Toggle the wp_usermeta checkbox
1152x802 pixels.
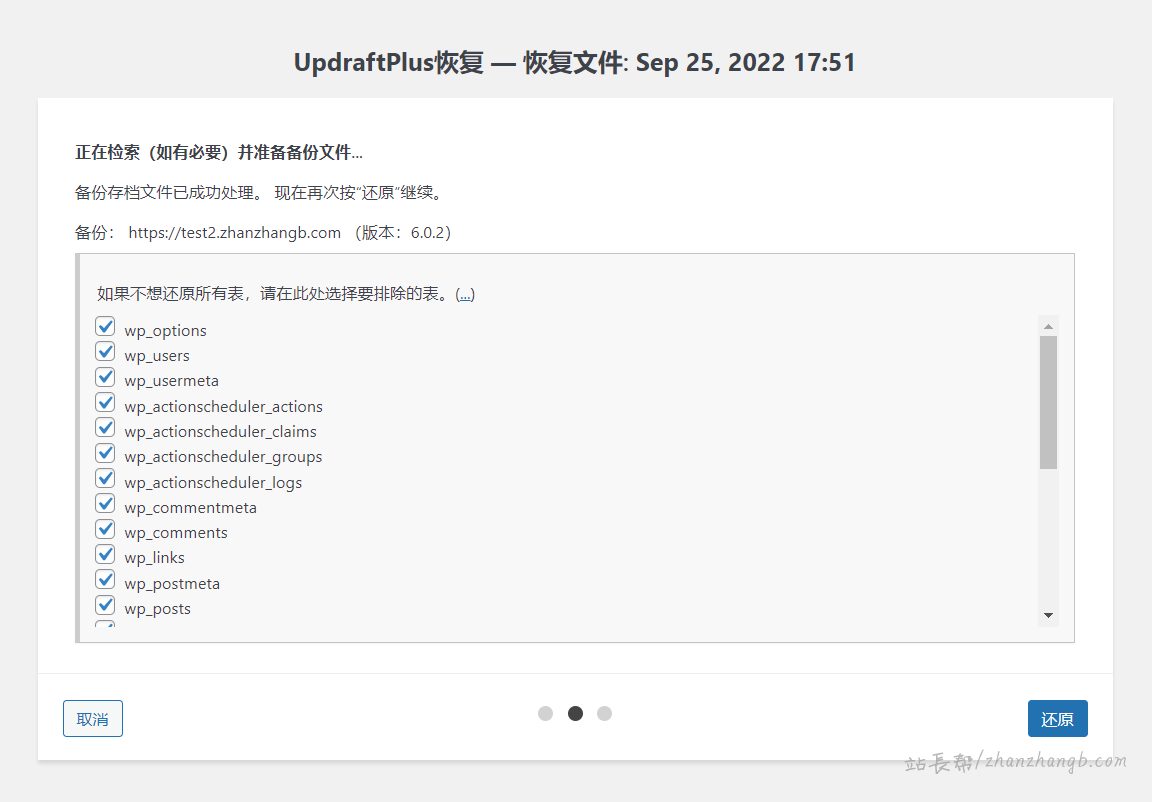pyautogui.click(x=105, y=377)
